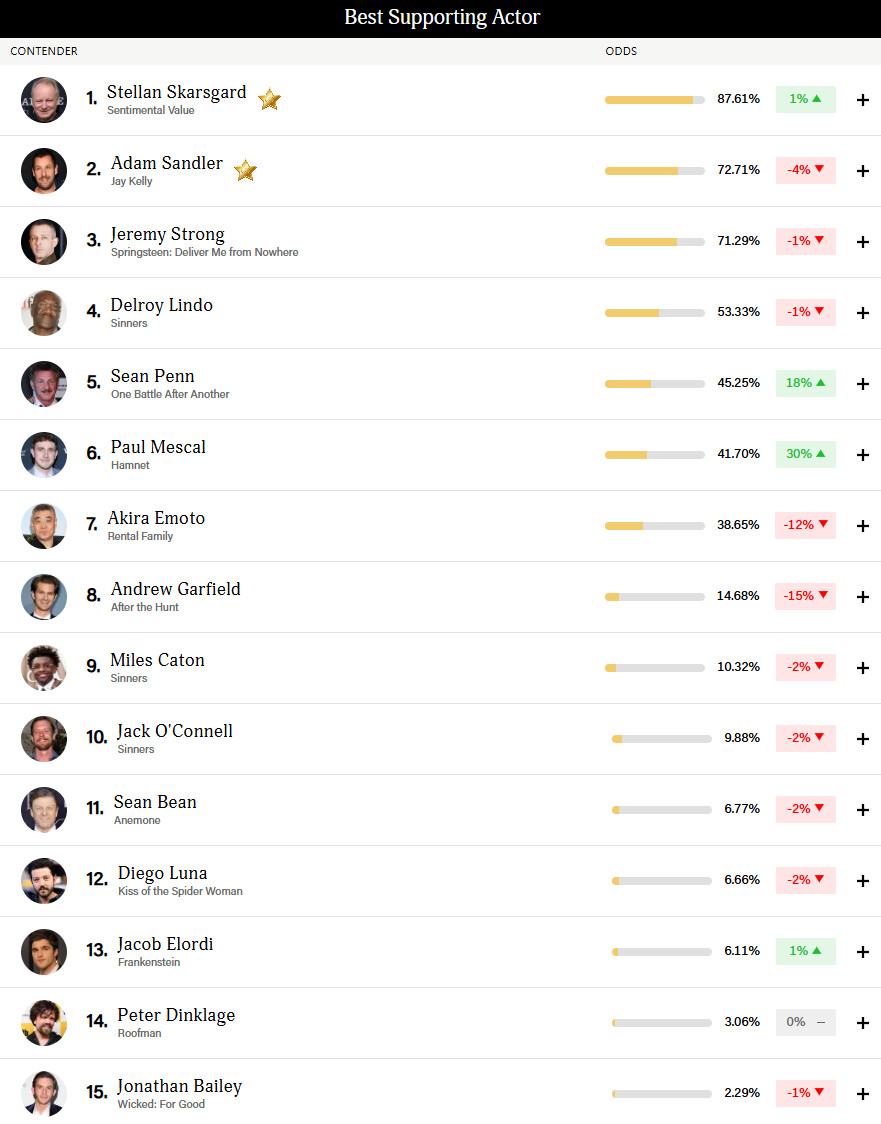This screenshot has width=881, height=1124.
Task: Click the plus icon for Paul Mescal
Action: (863, 455)
